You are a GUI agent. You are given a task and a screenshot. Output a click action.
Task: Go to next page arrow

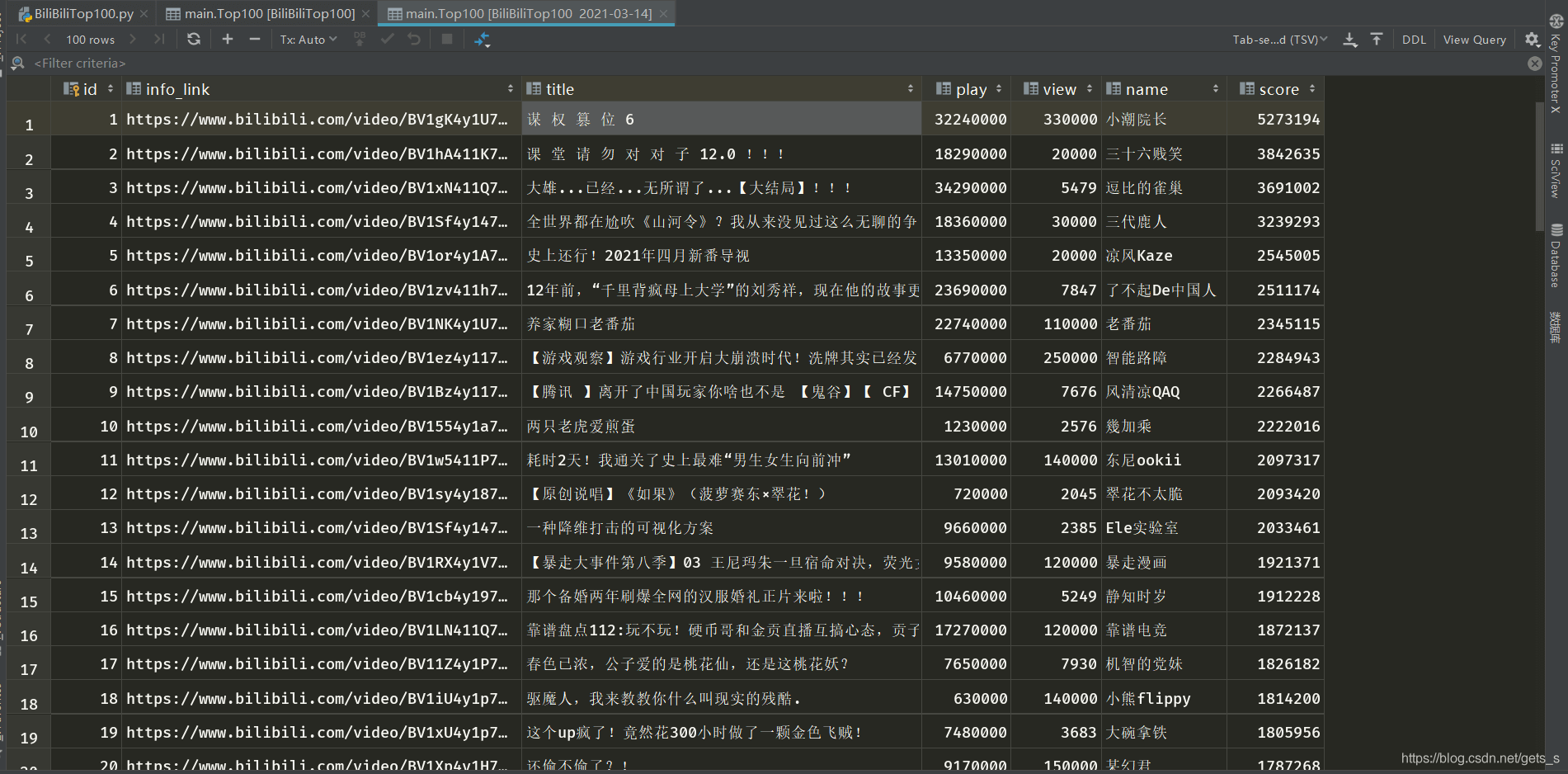(133, 39)
